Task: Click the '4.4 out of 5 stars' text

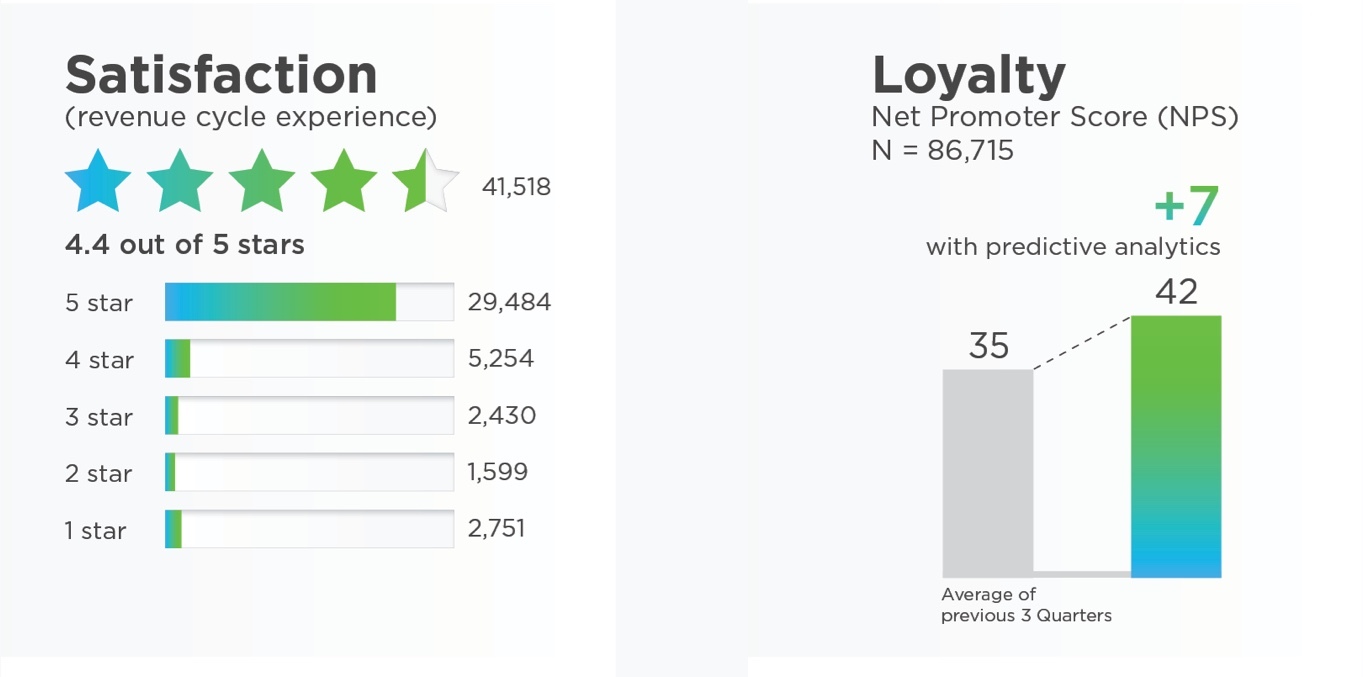Action: [x=185, y=245]
